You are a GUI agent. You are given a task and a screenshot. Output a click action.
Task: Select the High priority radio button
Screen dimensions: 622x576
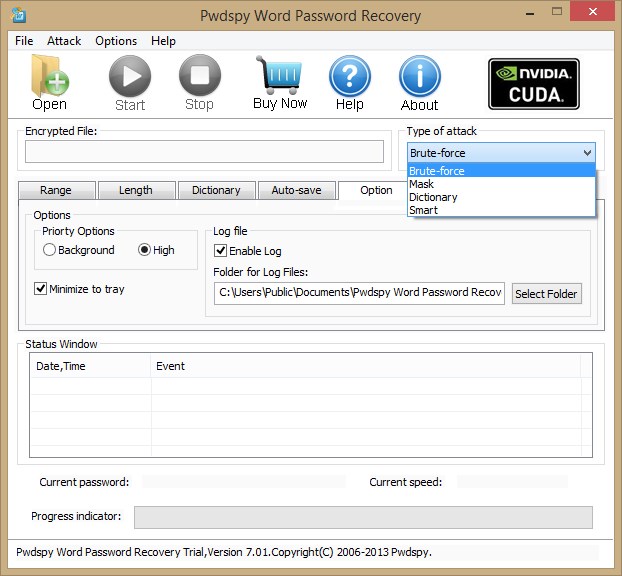[144, 250]
